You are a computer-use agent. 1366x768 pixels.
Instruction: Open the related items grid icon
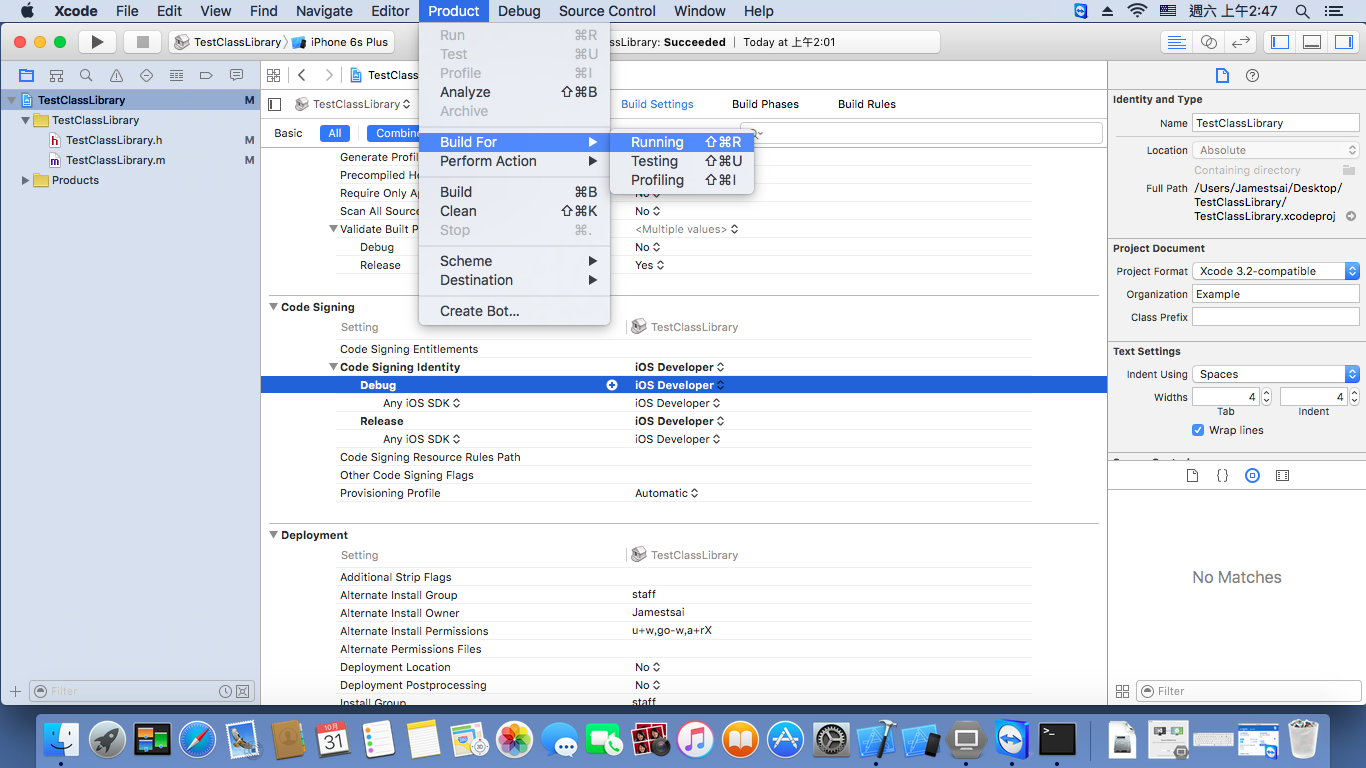pos(273,75)
